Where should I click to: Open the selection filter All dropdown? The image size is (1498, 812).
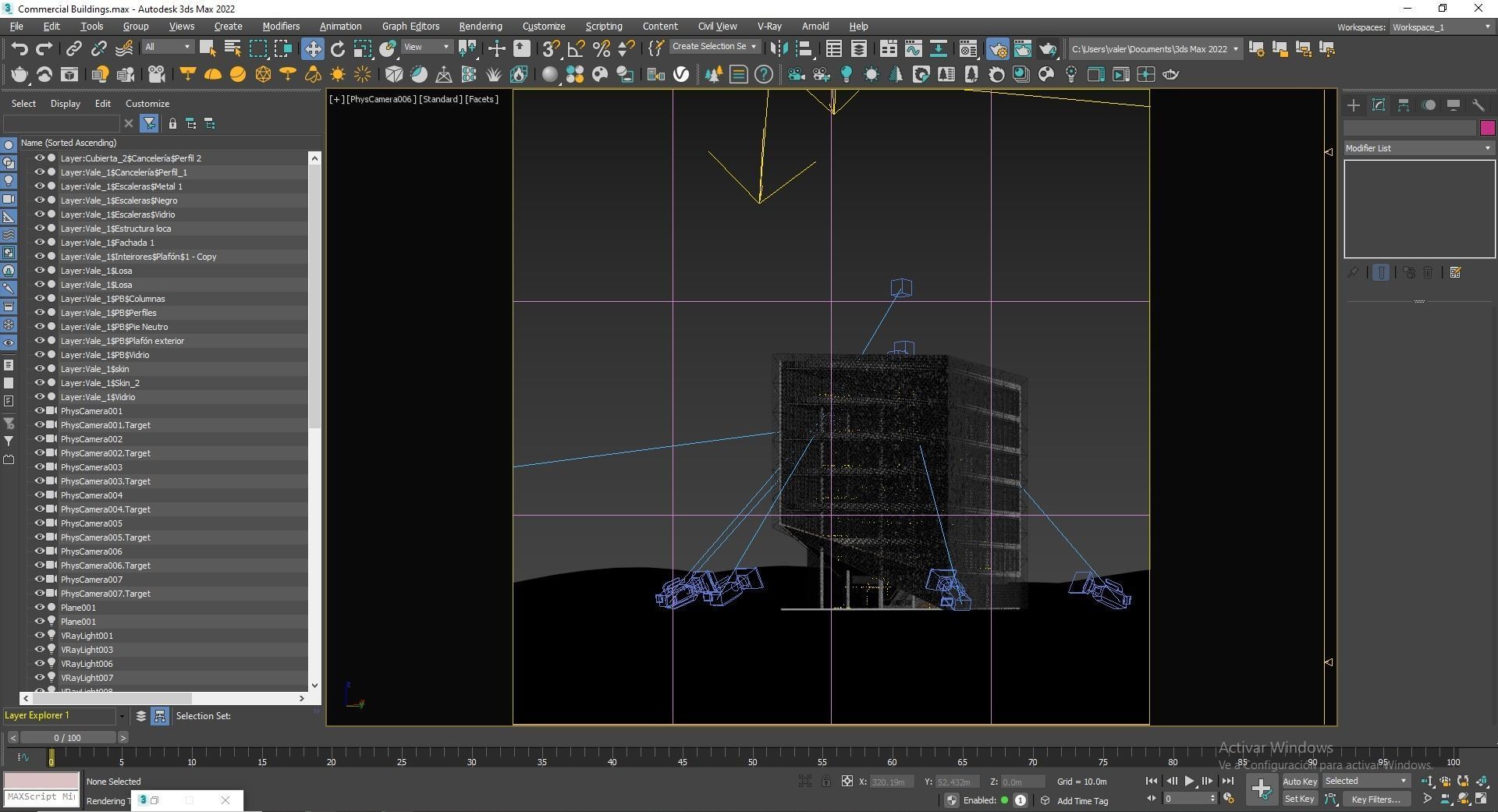[x=167, y=48]
